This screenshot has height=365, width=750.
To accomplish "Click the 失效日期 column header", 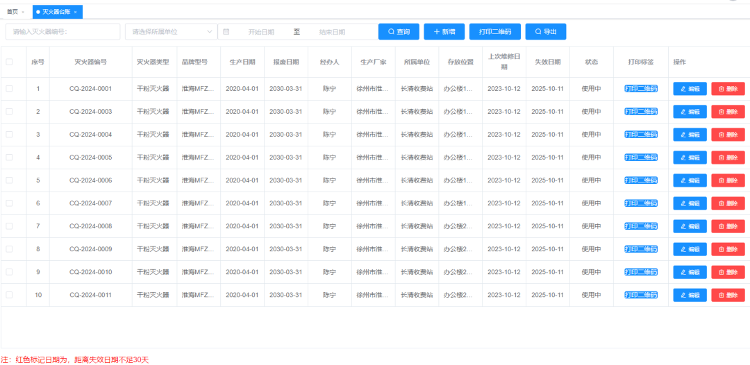I will tap(548, 62).
